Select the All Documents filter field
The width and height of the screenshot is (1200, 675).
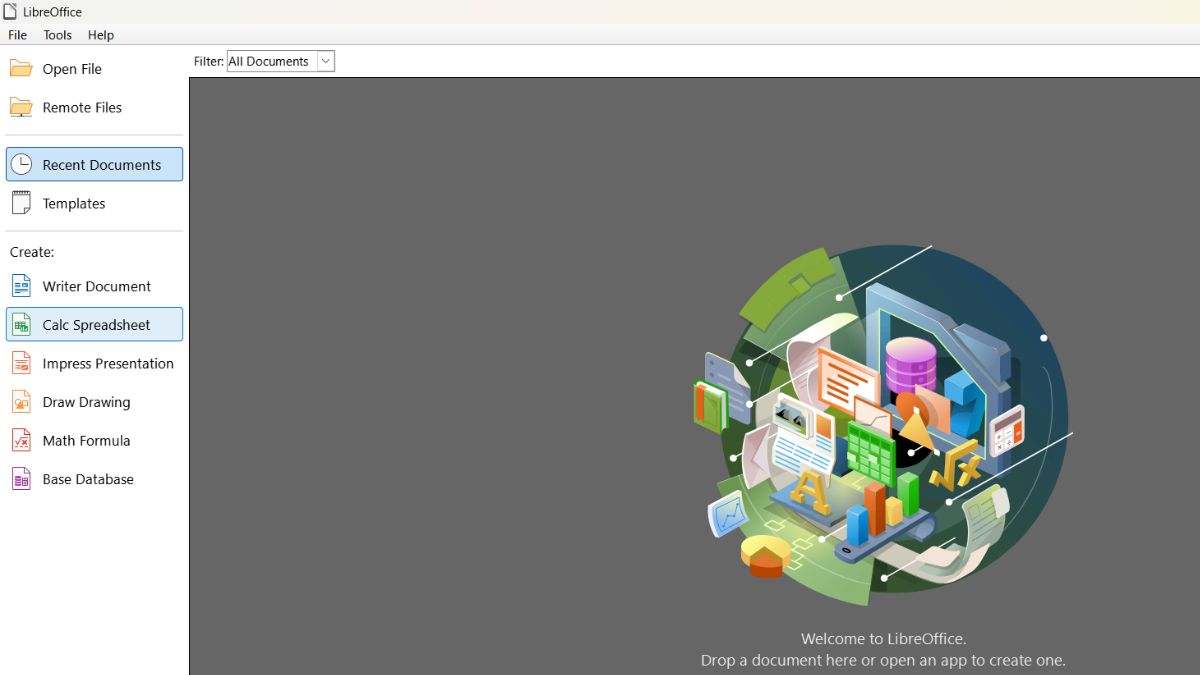point(281,61)
